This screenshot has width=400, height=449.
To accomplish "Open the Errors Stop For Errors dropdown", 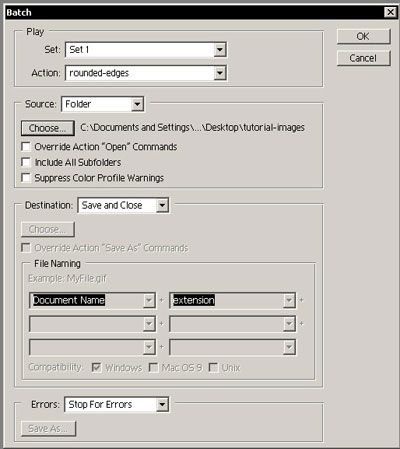I will pyautogui.click(x=162, y=405).
